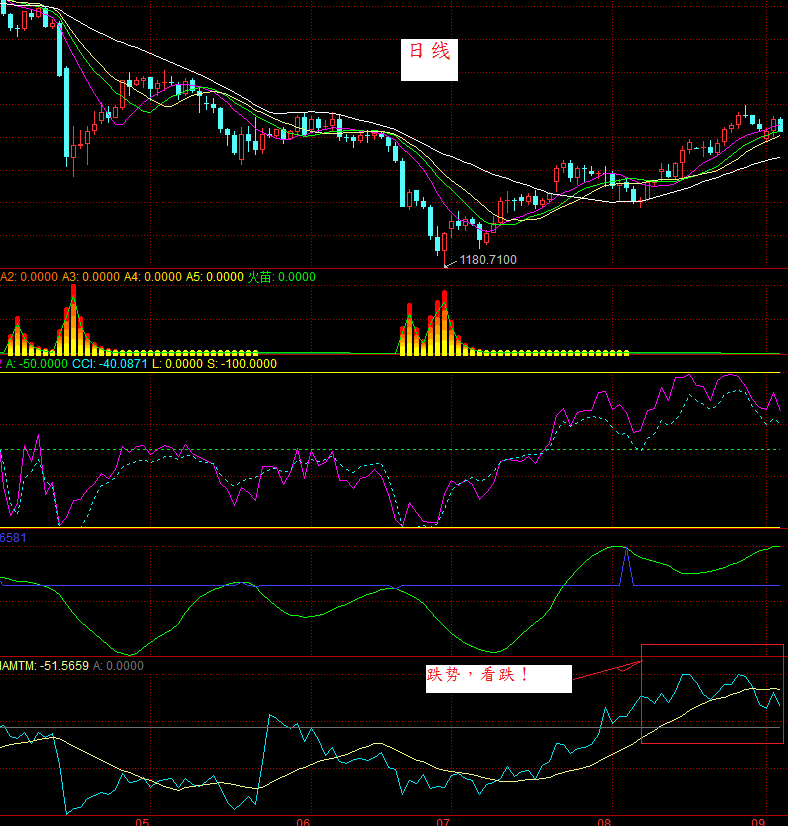Click the A5: 0.0000 indicator value
The width and height of the screenshot is (788, 826).
point(215,277)
